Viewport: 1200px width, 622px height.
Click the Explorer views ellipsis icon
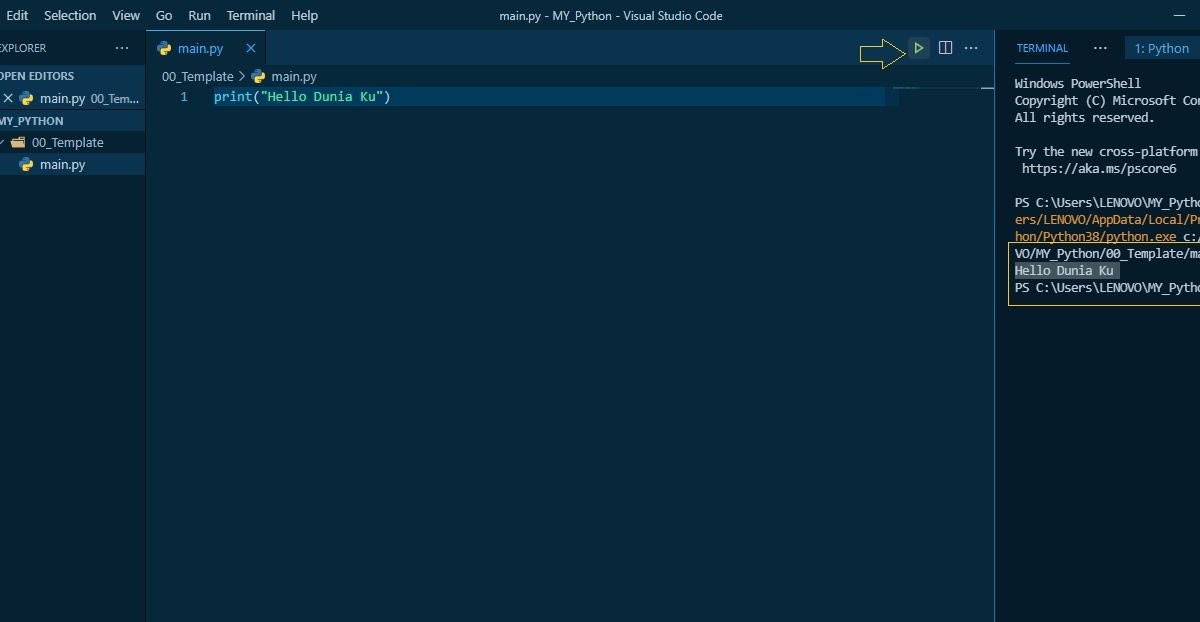tap(121, 47)
